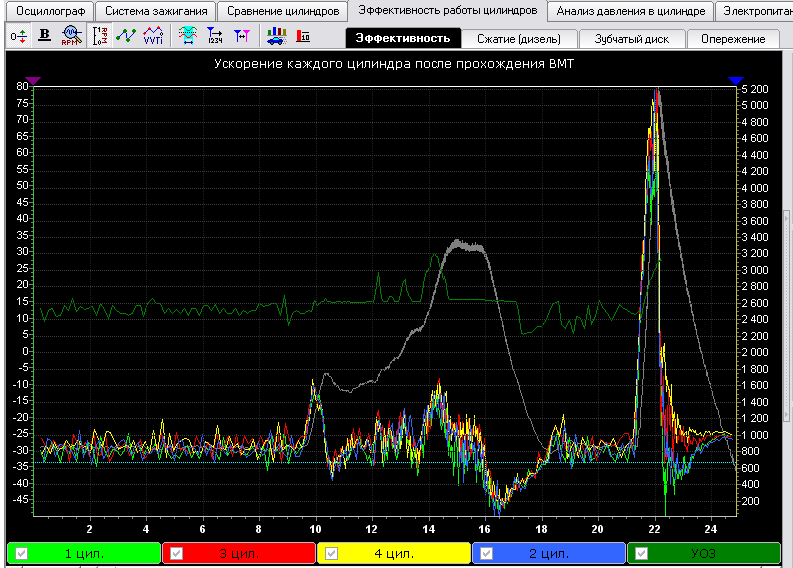Toggle the RPM scale bracket icon
The width and height of the screenshot is (793, 568).
100,36
